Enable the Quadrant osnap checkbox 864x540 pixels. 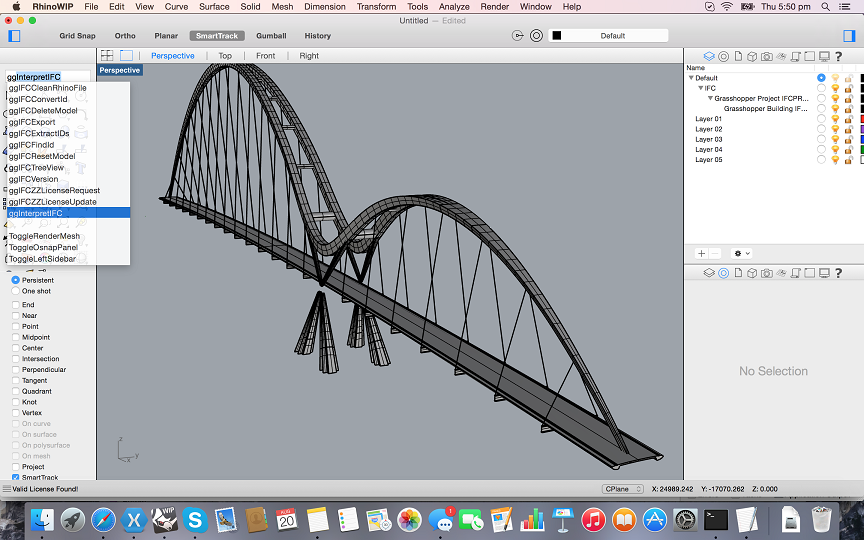point(16,391)
